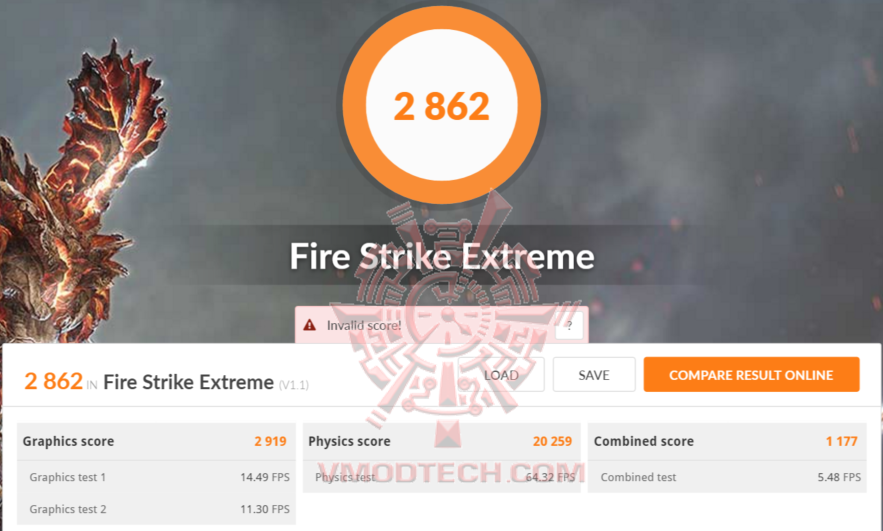Click the (V1.1) version label

[x=294, y=385]
